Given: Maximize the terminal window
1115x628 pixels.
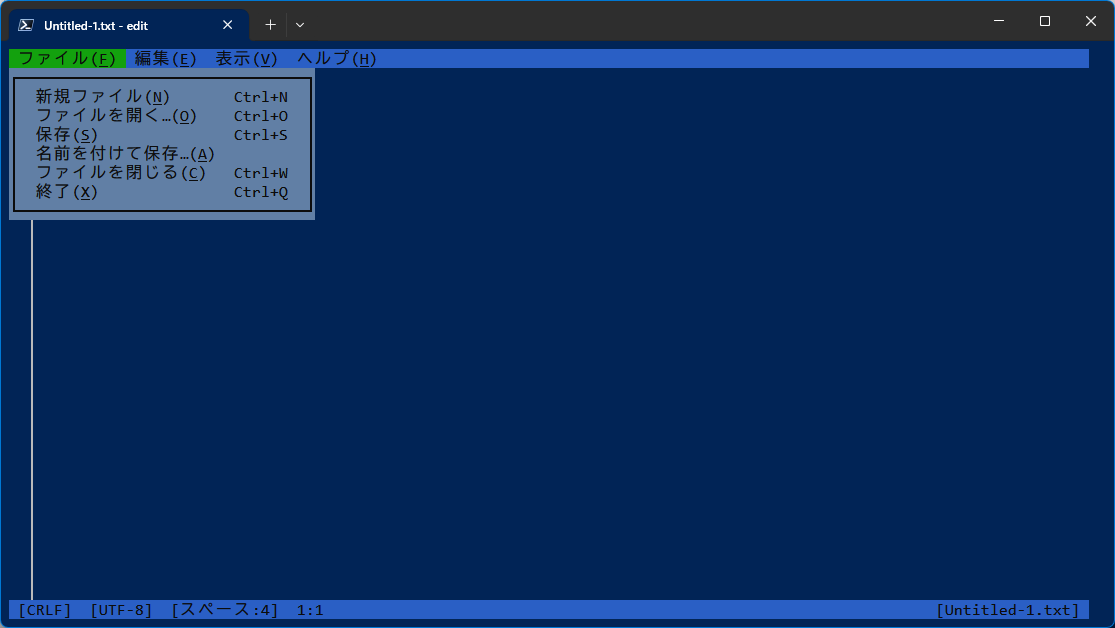Looking at the screenshot, I should pos(1045,21).
